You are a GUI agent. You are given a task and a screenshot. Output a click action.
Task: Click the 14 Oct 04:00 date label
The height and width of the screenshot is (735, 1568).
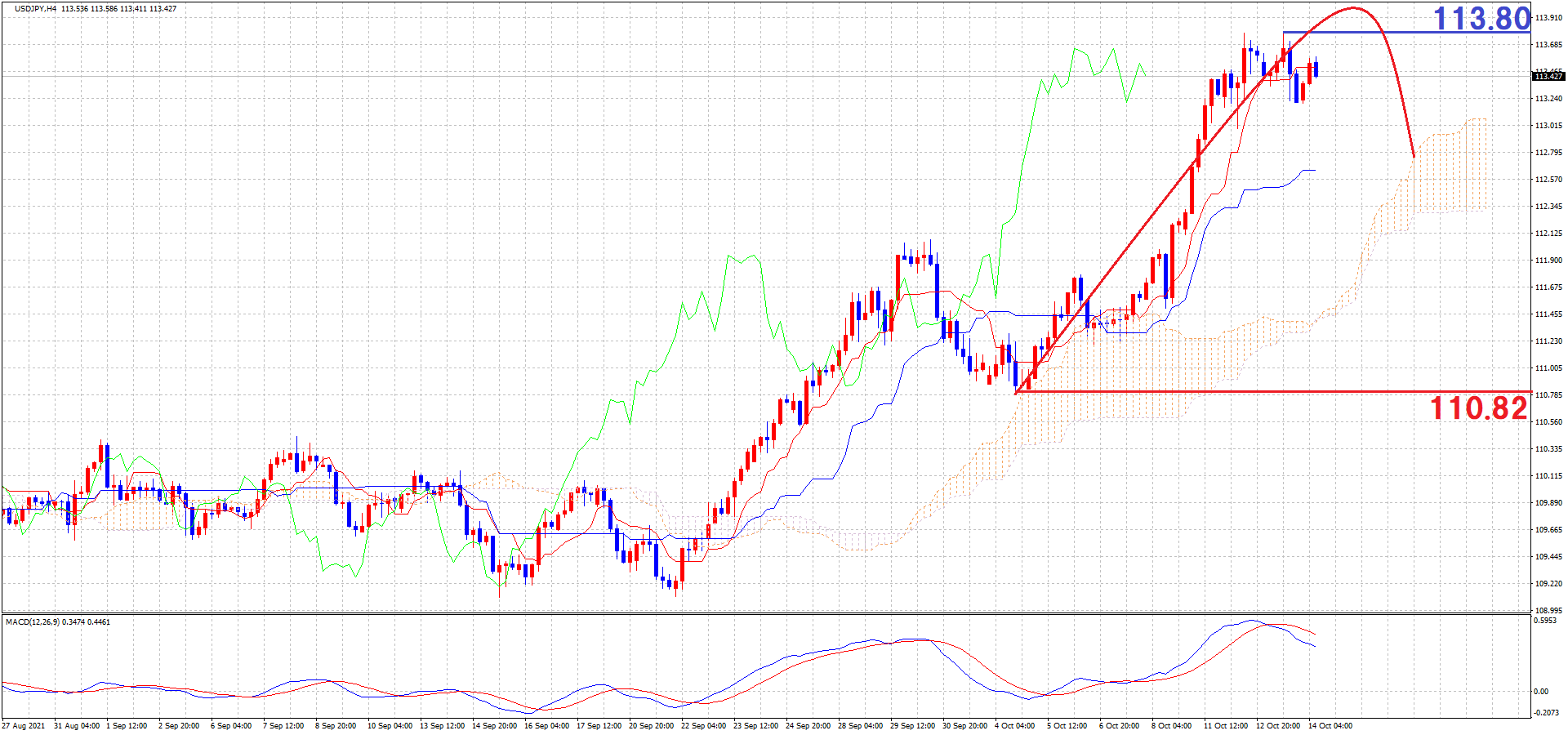point(1330,726)
